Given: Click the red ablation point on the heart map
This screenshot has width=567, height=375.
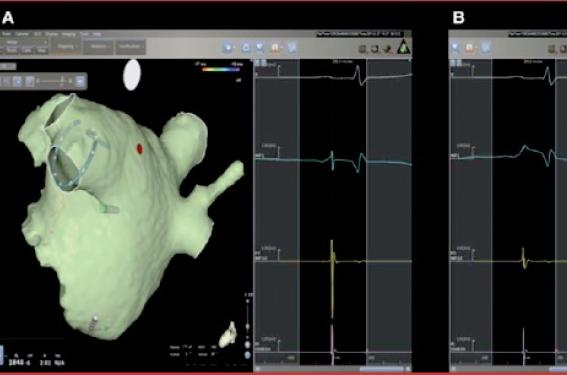Looking at the screenshot, I should 140,149.
